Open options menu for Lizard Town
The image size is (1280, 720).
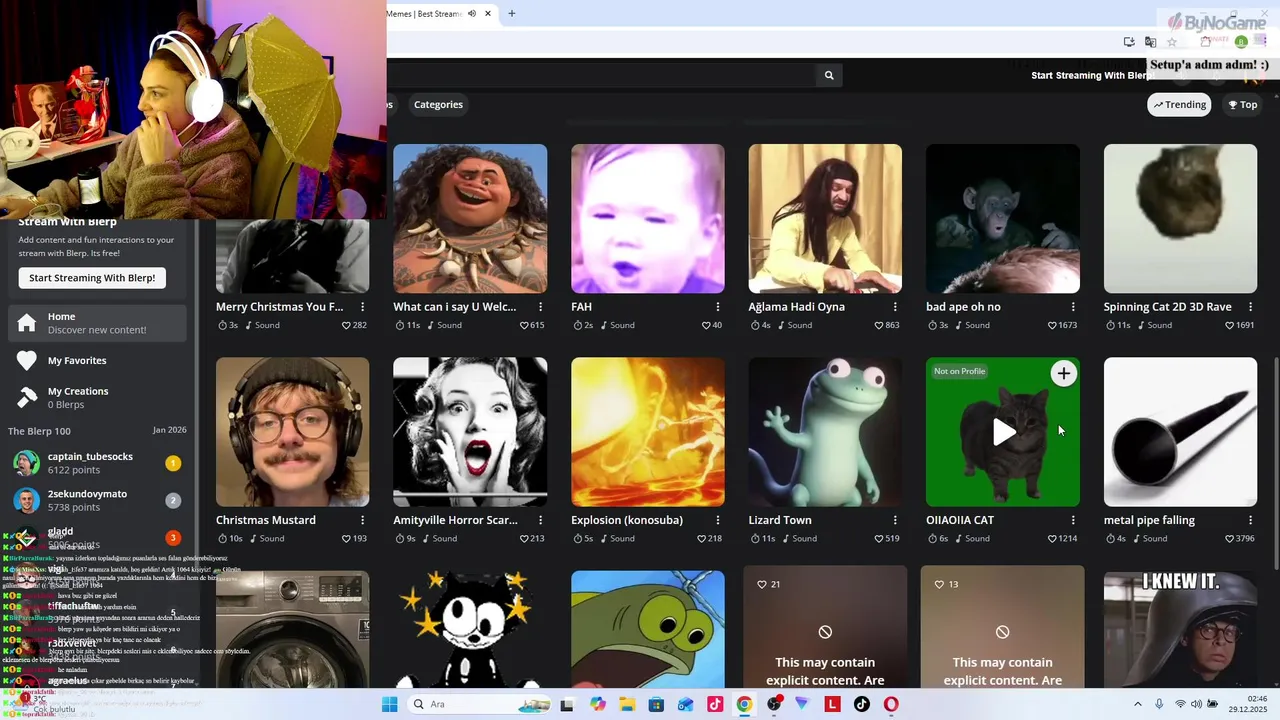click(x=895, y=520)
